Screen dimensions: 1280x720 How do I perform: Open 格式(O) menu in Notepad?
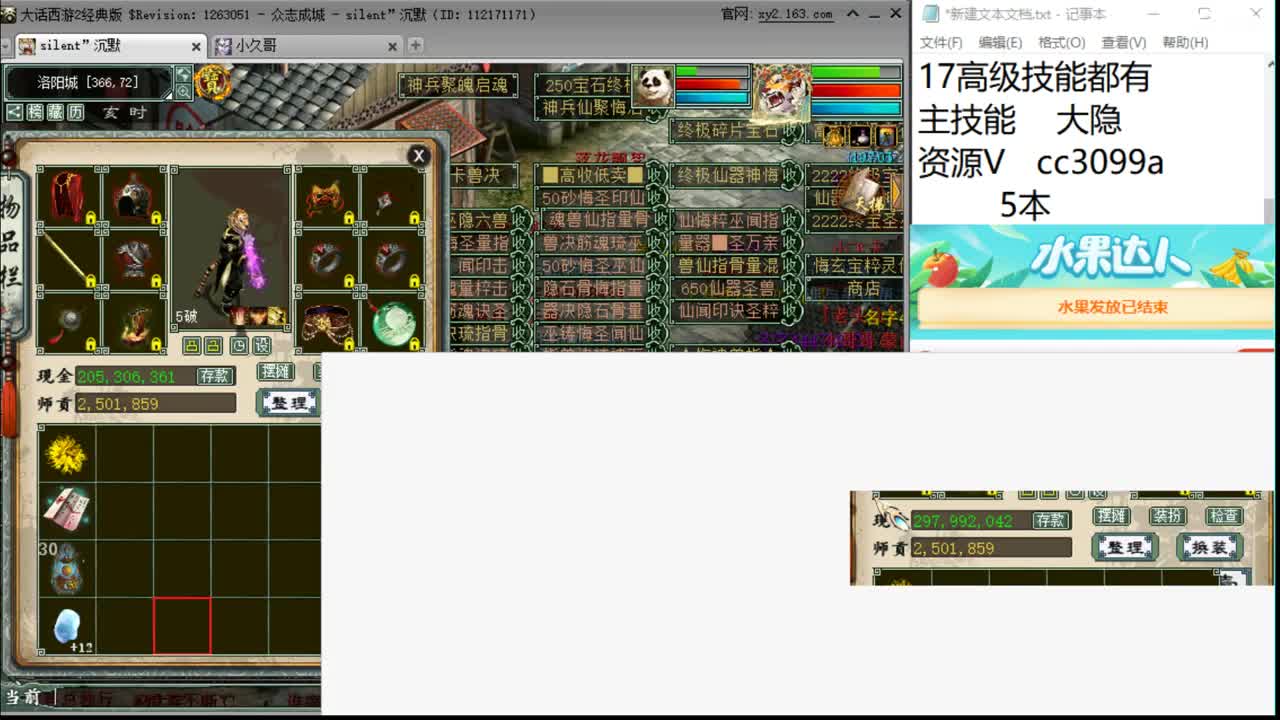[1061, 42]
